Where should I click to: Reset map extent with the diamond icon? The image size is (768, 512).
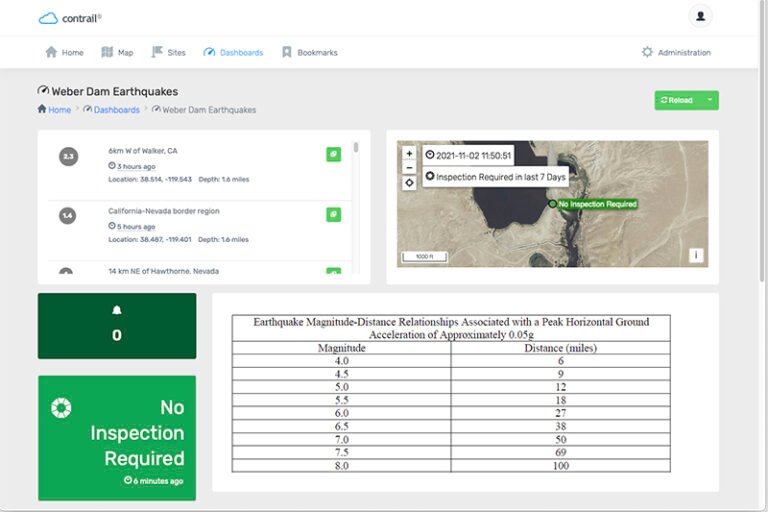[x=409, y=183]
